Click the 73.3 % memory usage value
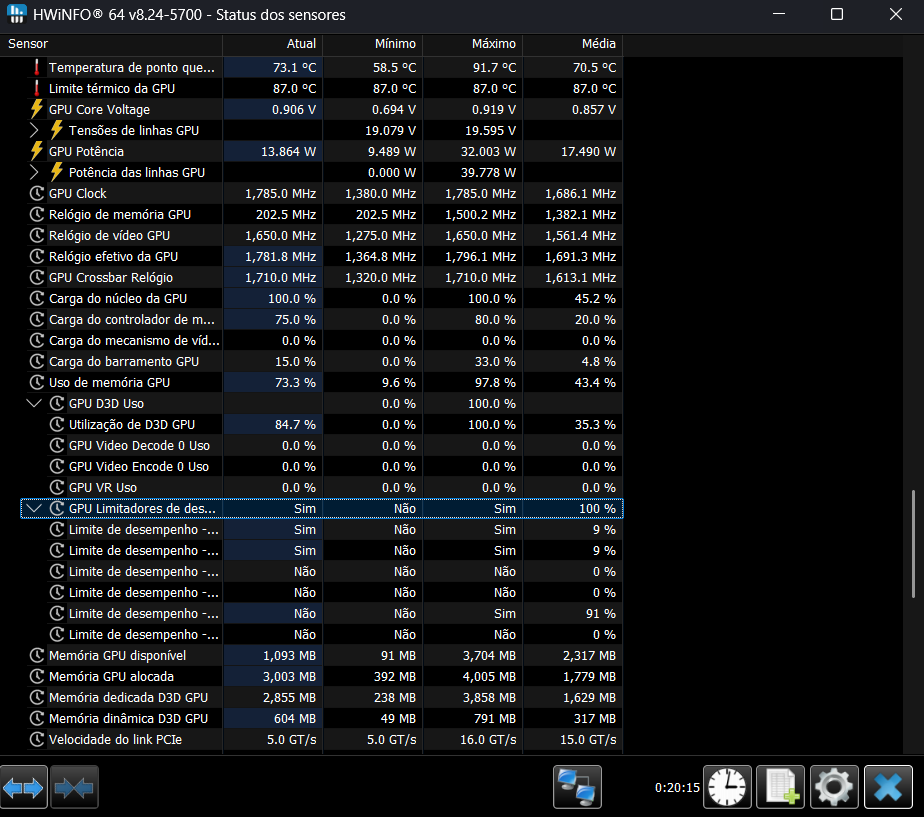The height and width of the screenshot is (817, 924). click(x=295, y=383)
